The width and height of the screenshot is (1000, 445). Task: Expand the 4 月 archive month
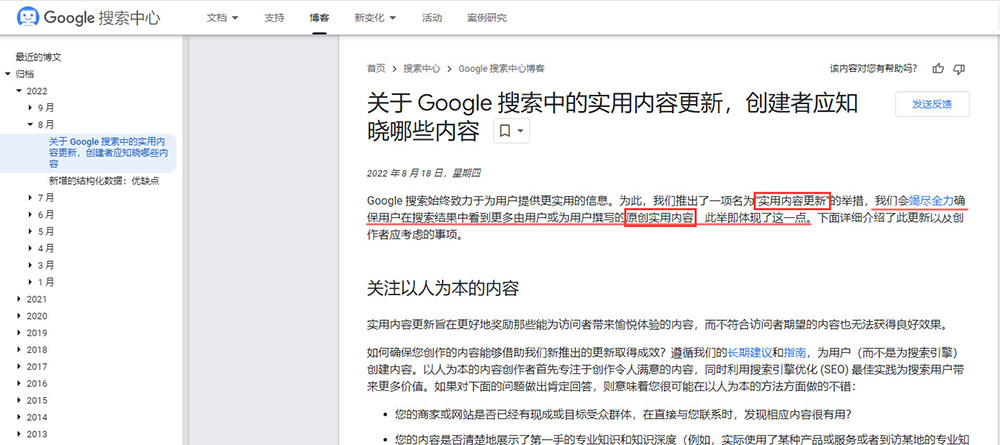pyautogui.click(x=30, y=248)
